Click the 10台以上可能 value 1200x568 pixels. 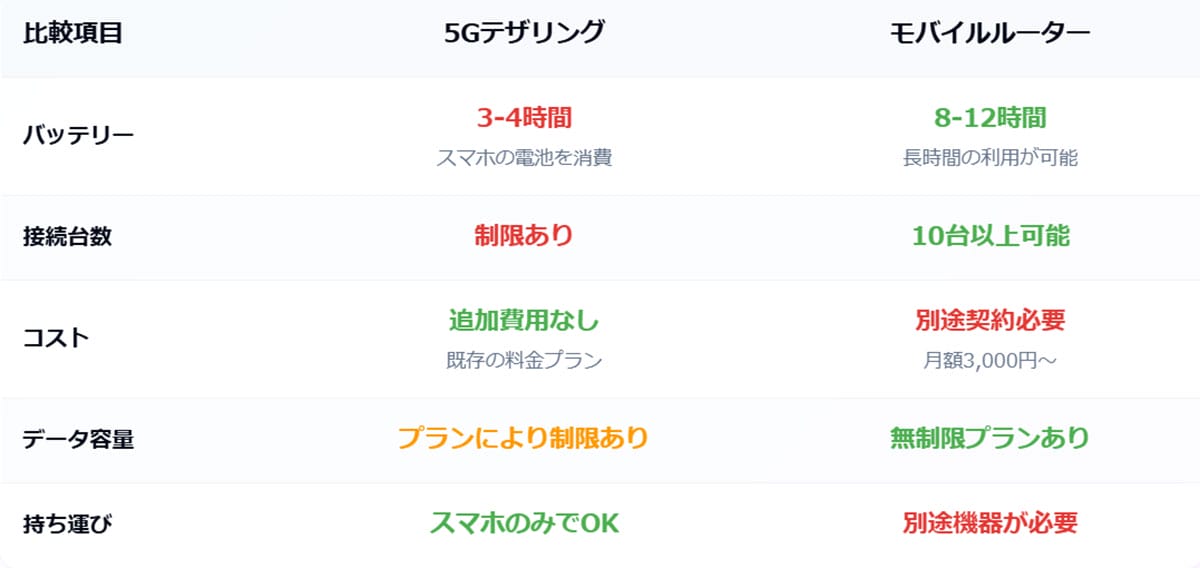989,236
